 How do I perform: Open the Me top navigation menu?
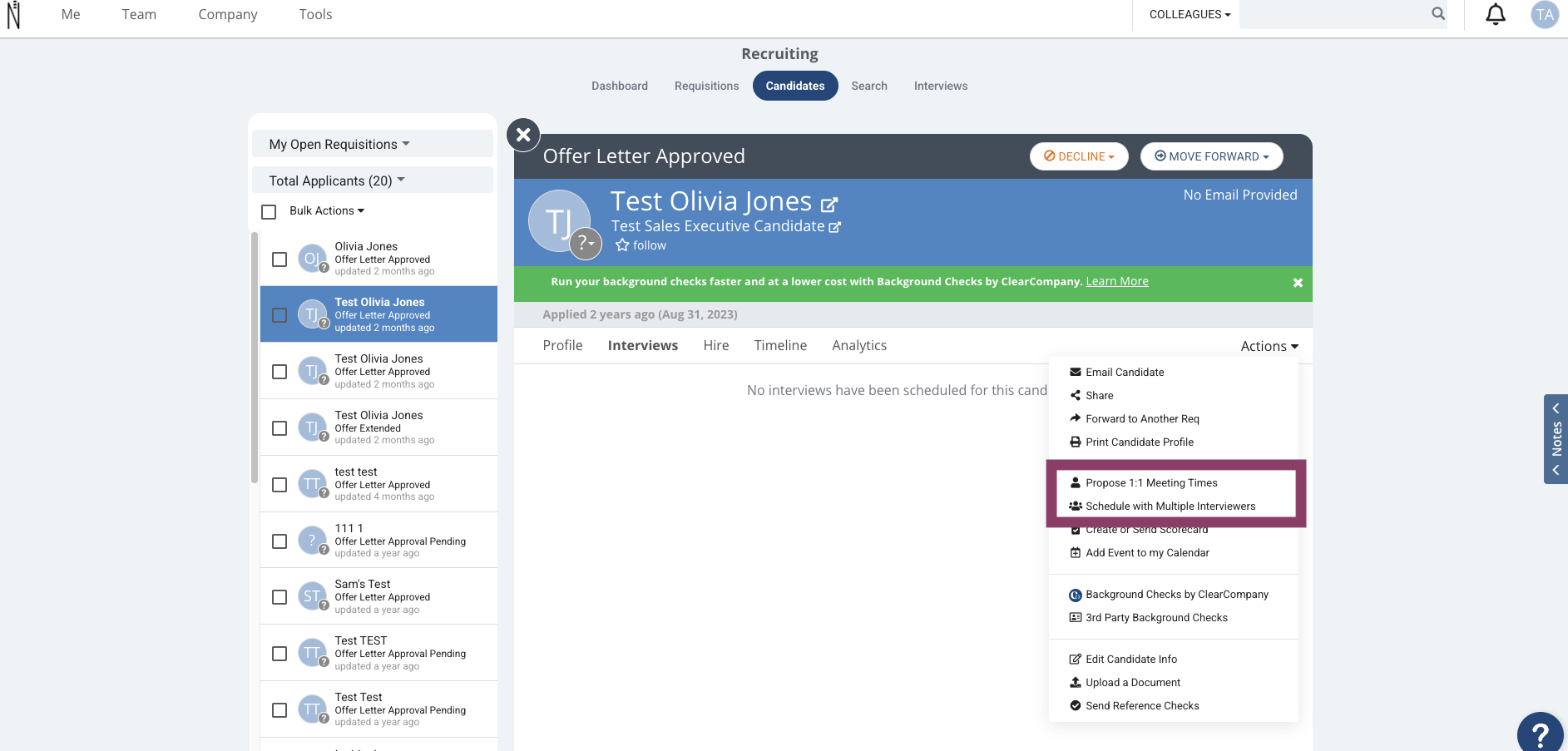[71, 14]
